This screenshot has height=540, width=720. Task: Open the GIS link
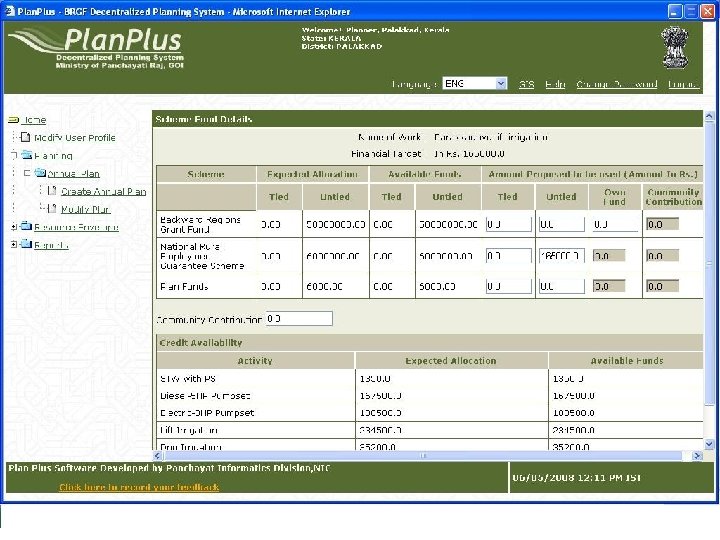pos(526,84)
